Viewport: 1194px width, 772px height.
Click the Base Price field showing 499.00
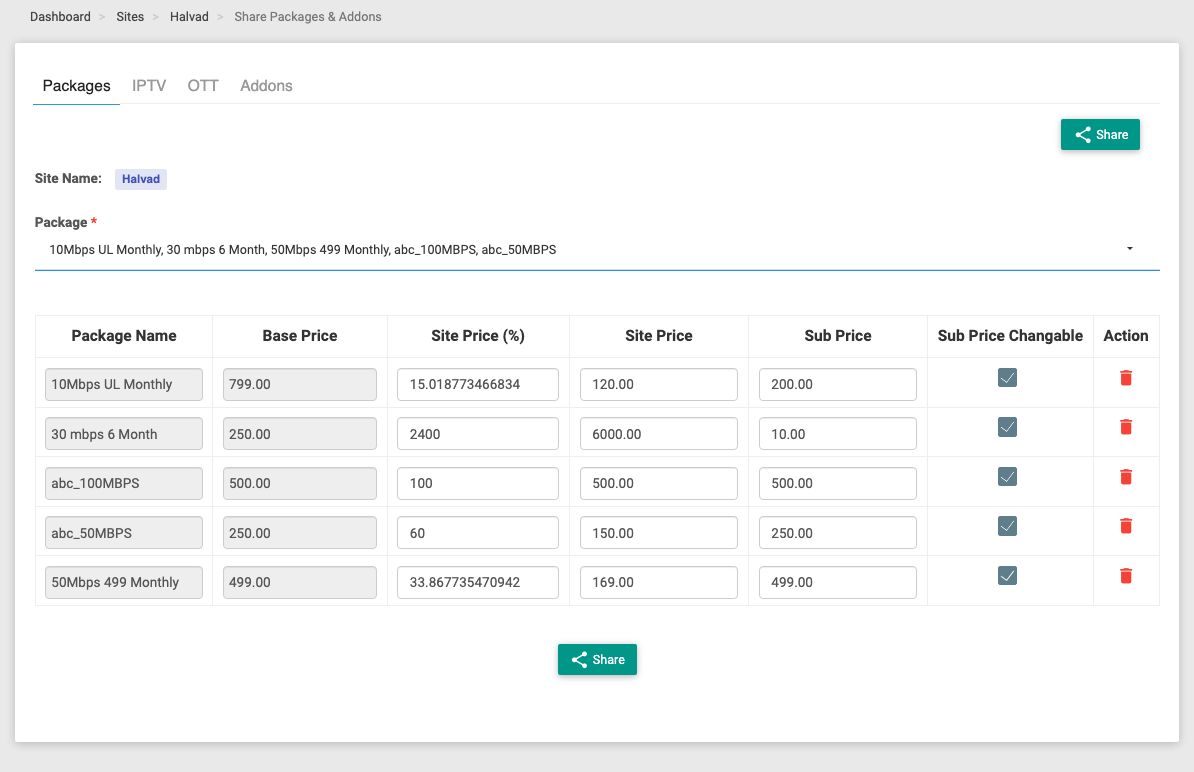[x=299, y=582]
